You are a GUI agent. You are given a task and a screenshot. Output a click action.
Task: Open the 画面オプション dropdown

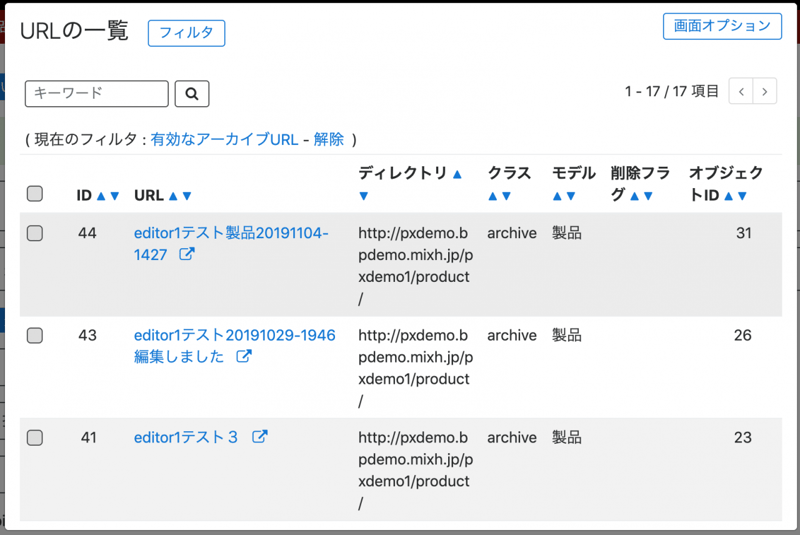pos(722,26)
